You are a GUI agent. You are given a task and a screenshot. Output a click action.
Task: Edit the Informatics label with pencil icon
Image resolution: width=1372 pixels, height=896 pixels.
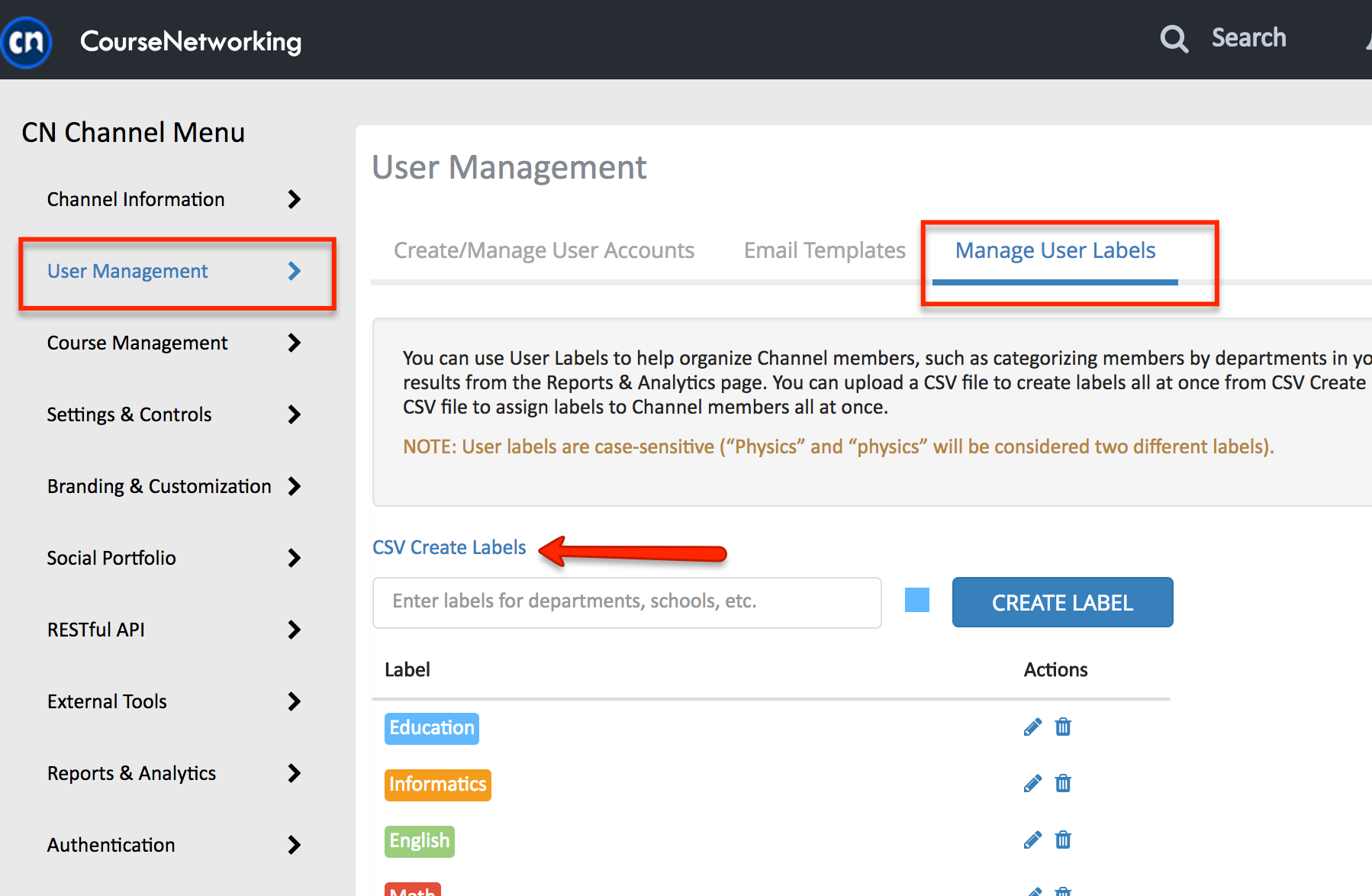pos(1032,783)
